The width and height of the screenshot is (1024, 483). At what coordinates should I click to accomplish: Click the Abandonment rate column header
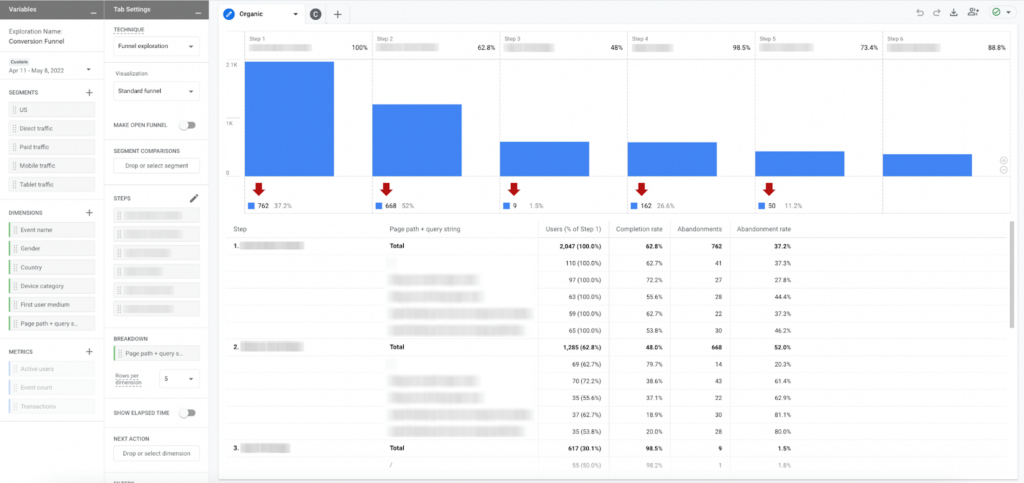(x=764, y=229)
